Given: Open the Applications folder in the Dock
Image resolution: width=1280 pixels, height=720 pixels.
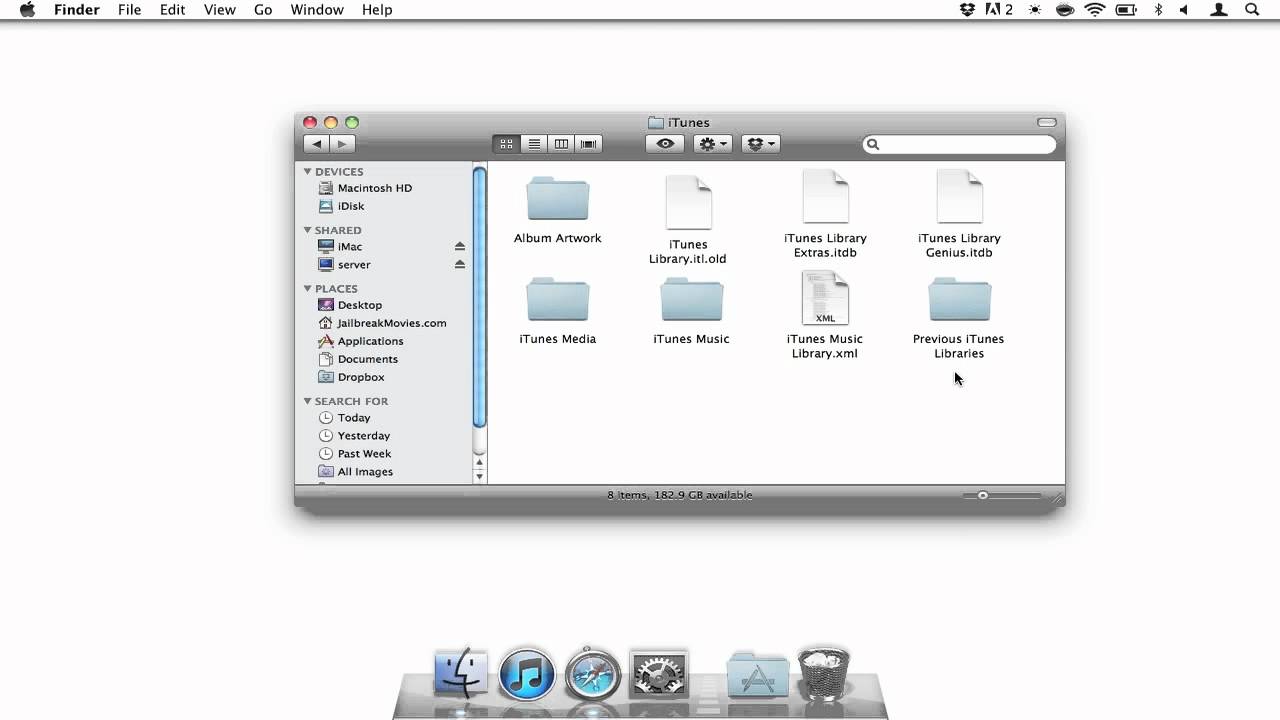Looking at the screenshot, I should tap(757, 674).
